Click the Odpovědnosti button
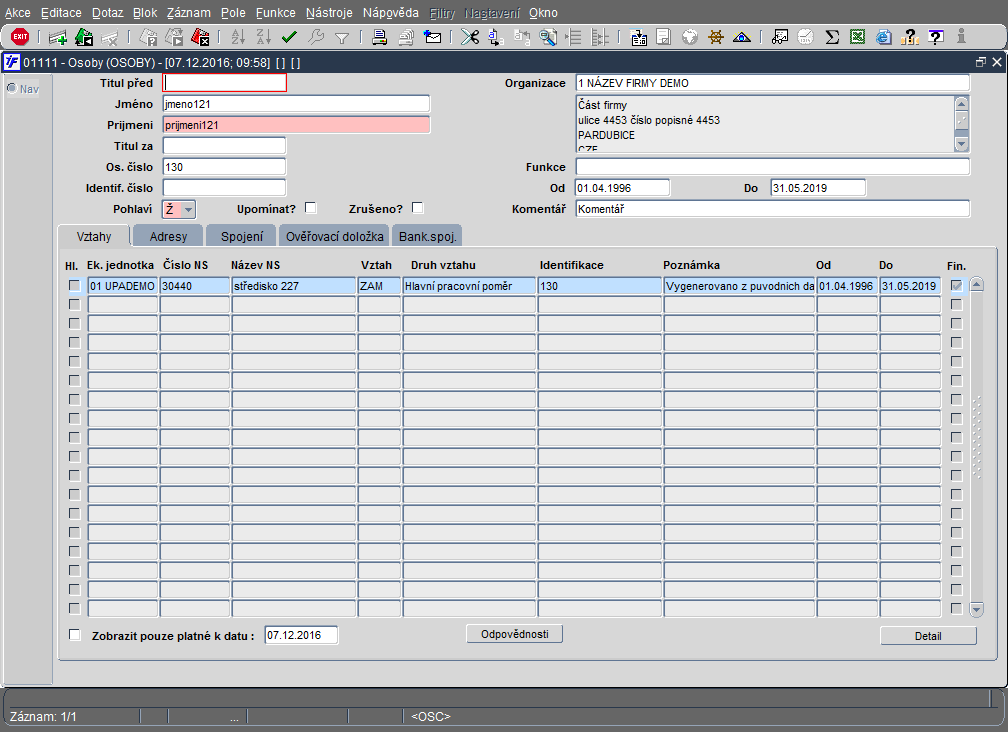 point(514,634)
